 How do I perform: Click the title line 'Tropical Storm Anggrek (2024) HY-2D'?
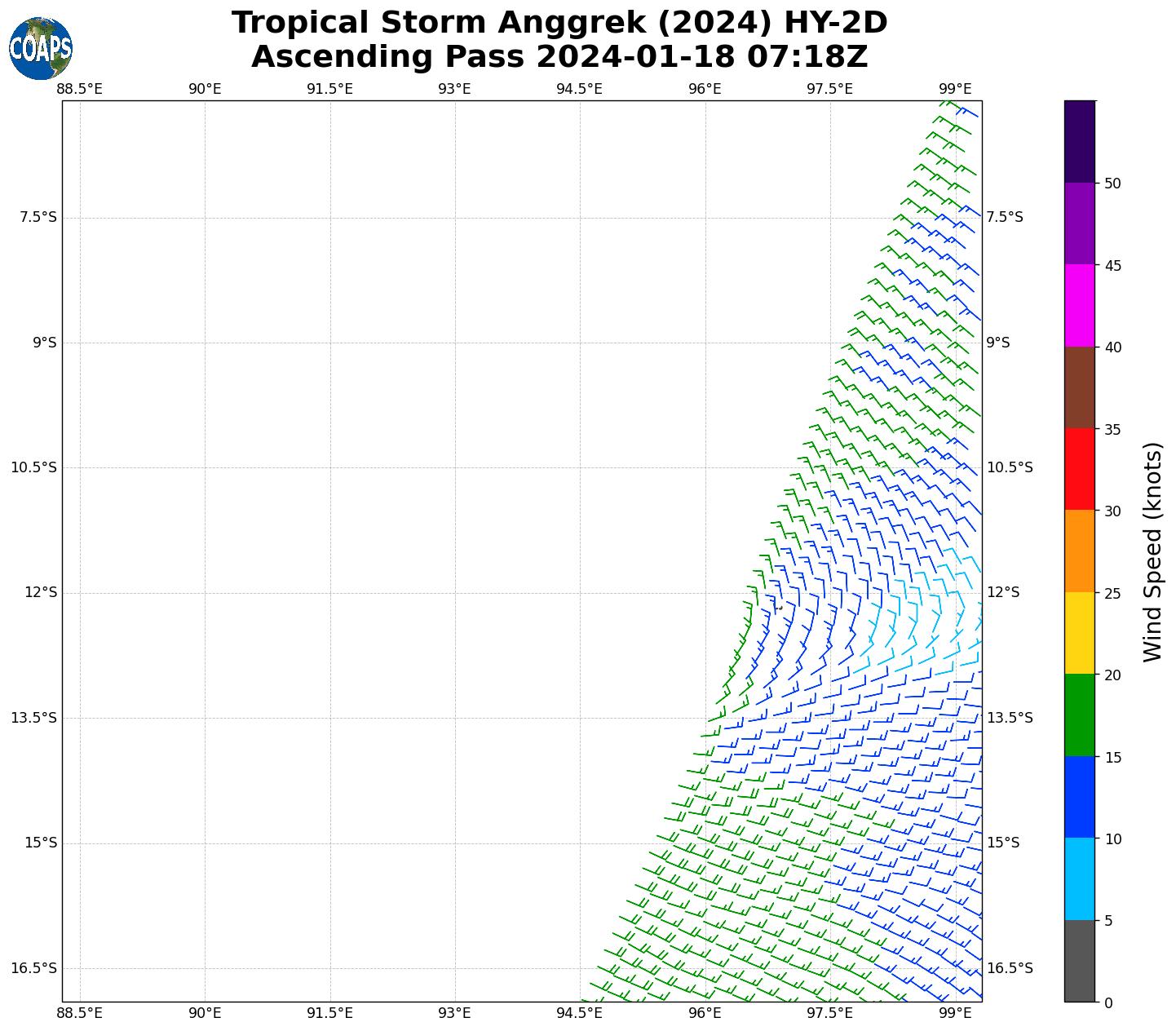coord(559,23)
